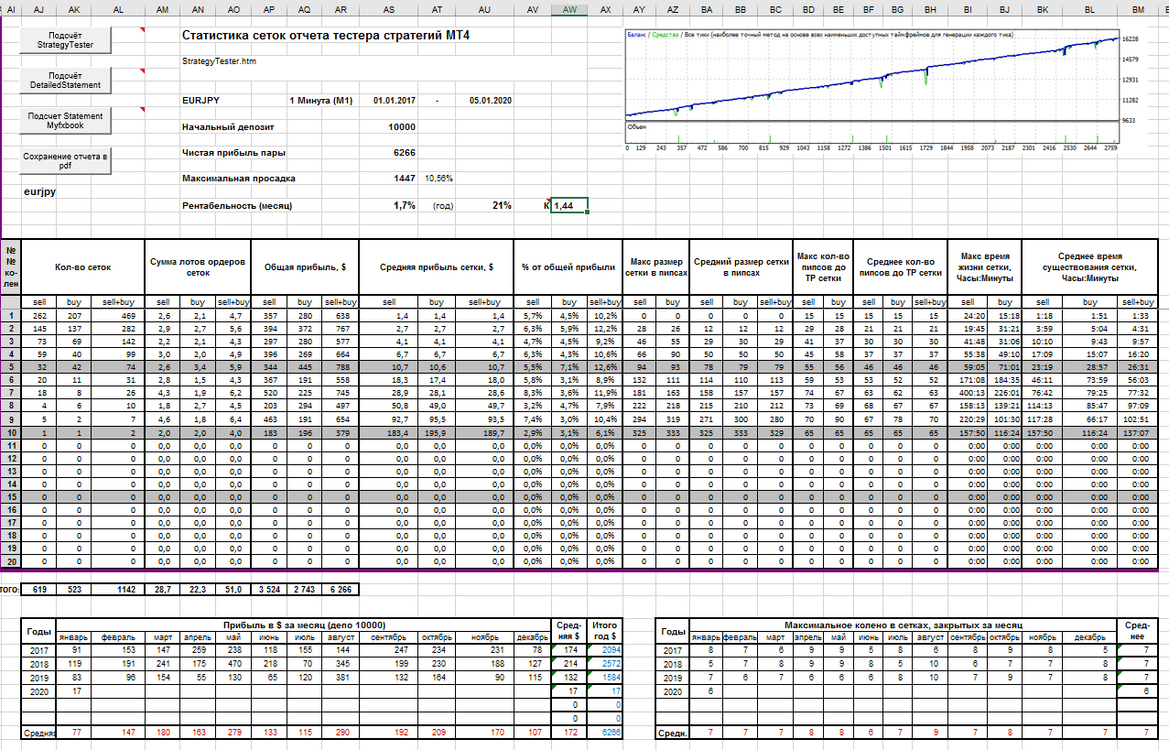
Task: Click the 'Средняя прибыль сетки, $' header
Action: [x=436, y=267]
